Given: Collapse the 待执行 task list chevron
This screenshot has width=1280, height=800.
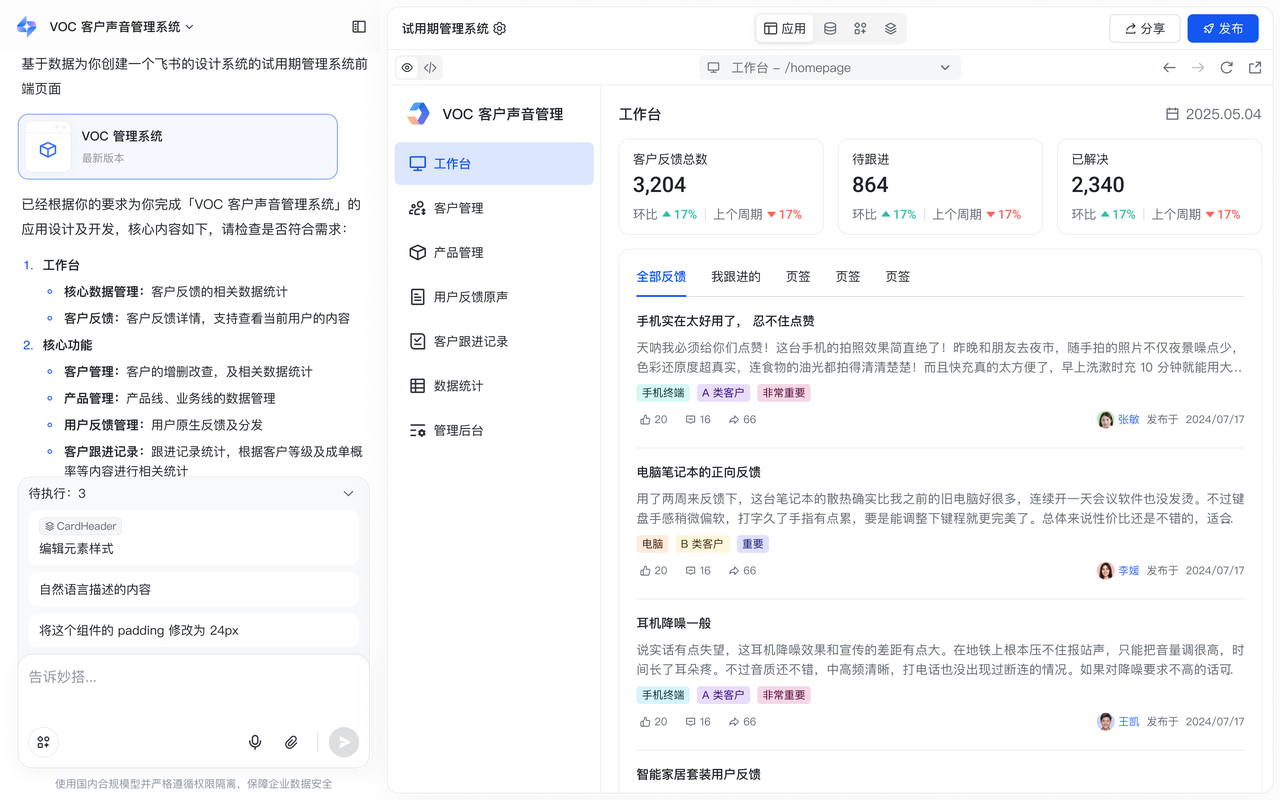Looking at the screenshot, I should click(x=348, y=494).
